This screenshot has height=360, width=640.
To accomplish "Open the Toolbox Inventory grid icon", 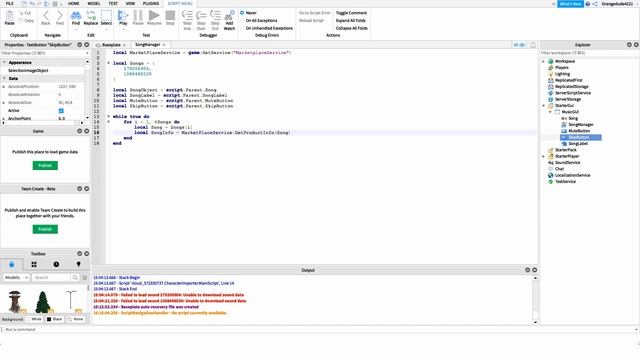I will (x=34, y=264).
